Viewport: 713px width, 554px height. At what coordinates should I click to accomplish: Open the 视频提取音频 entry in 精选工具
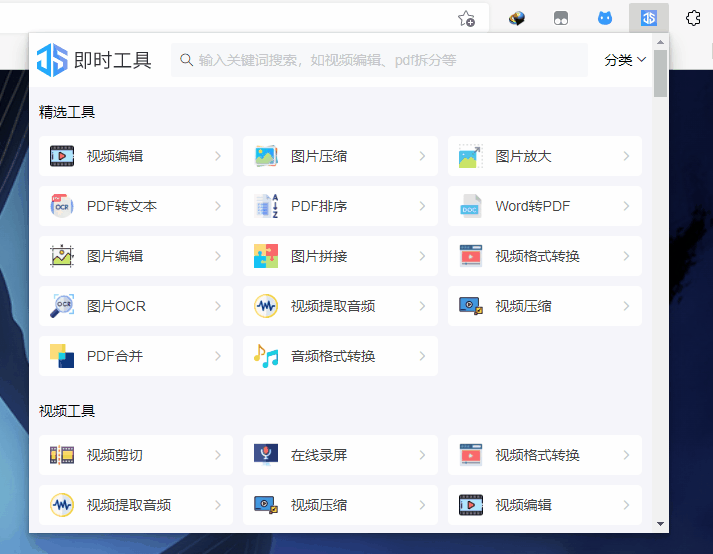click(x=340, y=306)
